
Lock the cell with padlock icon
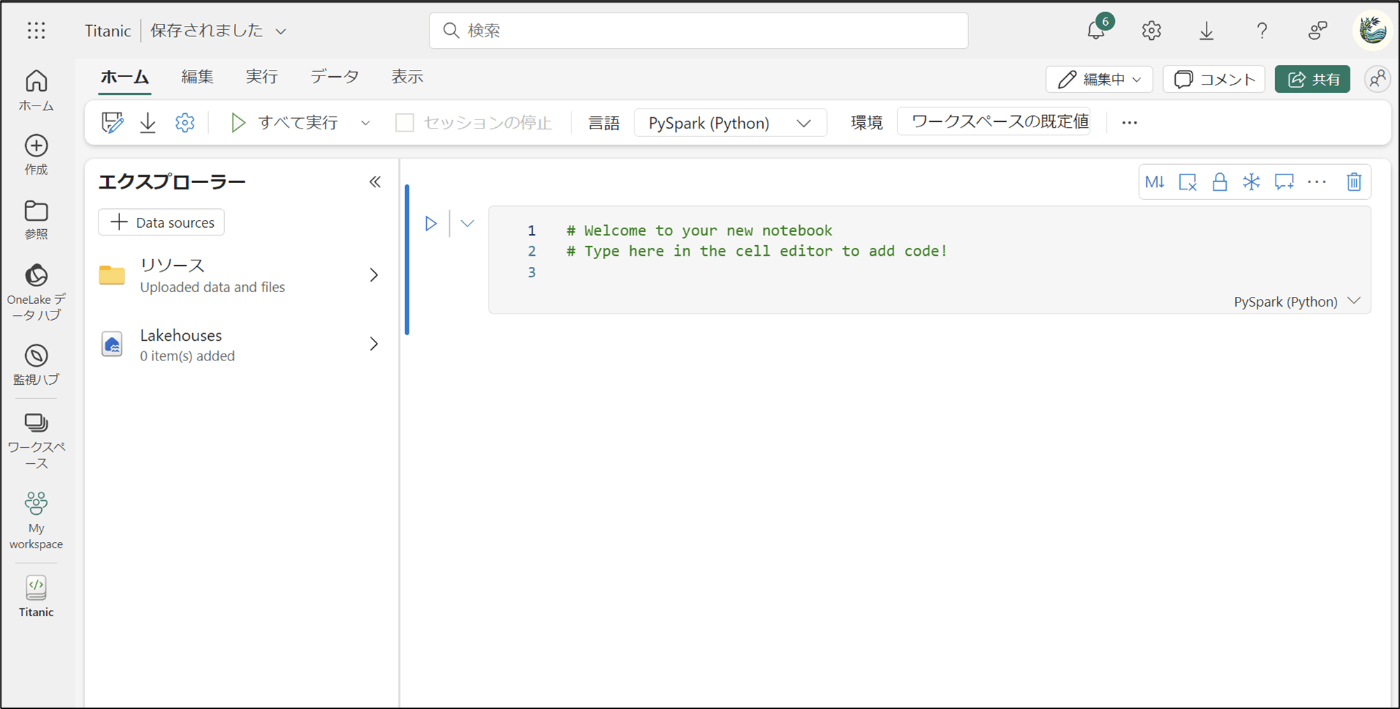(1220, 182)
